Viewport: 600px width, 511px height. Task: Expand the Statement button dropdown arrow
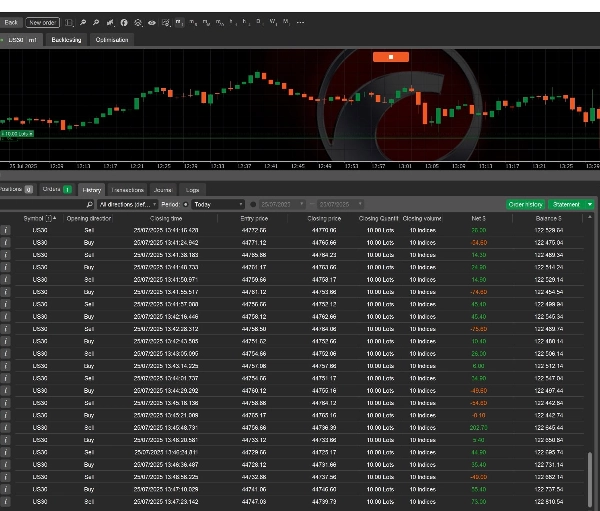pyautogui.click(x=590, y=204)
